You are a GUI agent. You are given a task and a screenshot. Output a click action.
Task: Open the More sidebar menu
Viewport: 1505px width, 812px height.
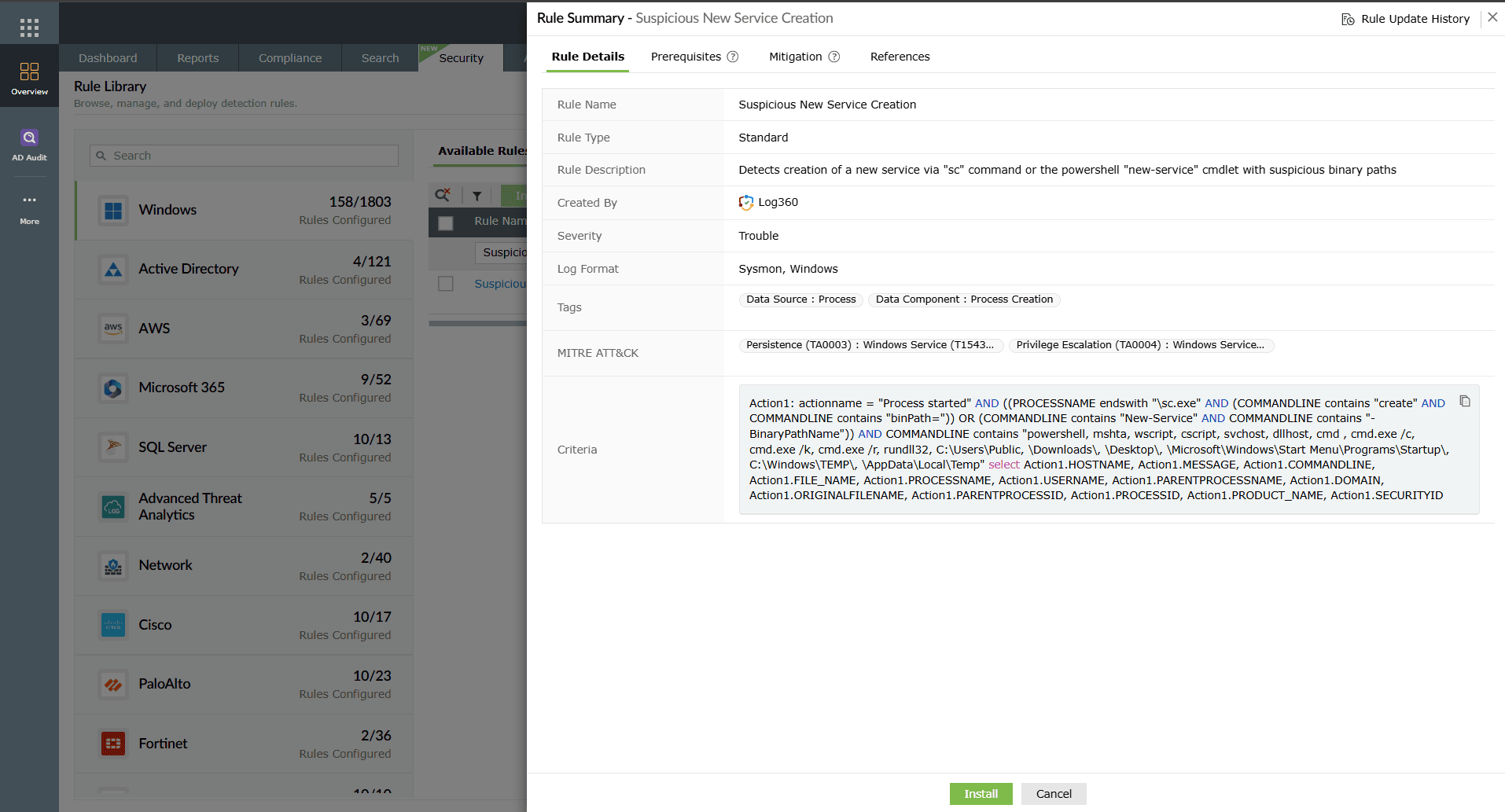coord(29,209)
